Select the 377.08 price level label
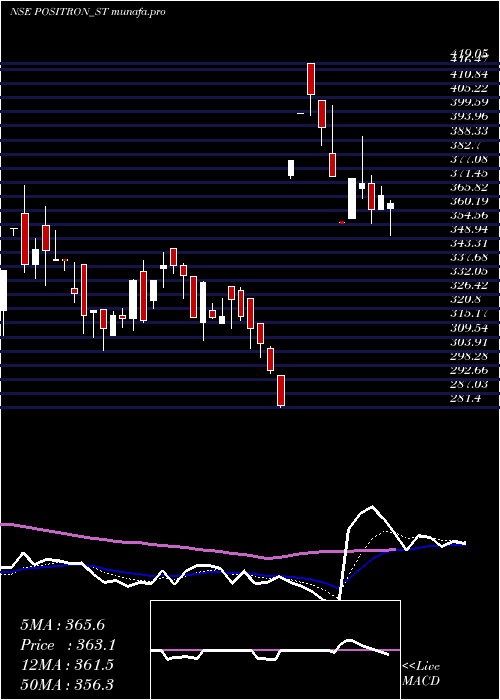The height and width of the screenshot is (700, 500). pyautogui.click(x=469, y=159)
